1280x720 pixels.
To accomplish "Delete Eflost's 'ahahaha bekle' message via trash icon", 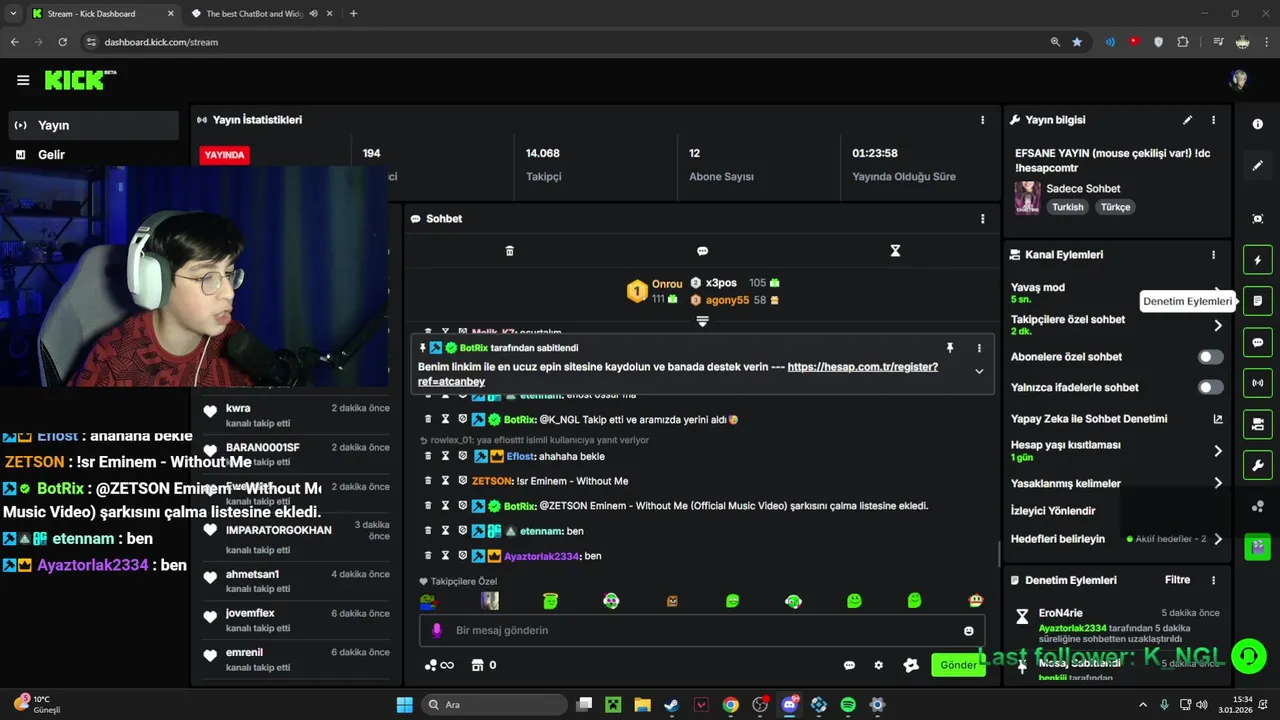I will [428, 456].
